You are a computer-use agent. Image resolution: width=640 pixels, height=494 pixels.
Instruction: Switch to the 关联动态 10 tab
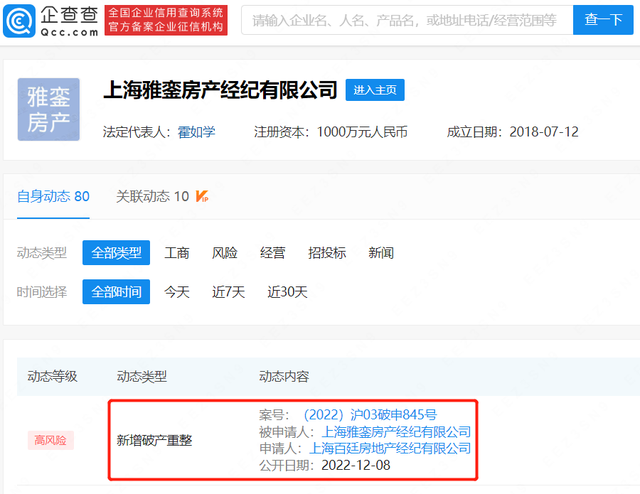152,196
